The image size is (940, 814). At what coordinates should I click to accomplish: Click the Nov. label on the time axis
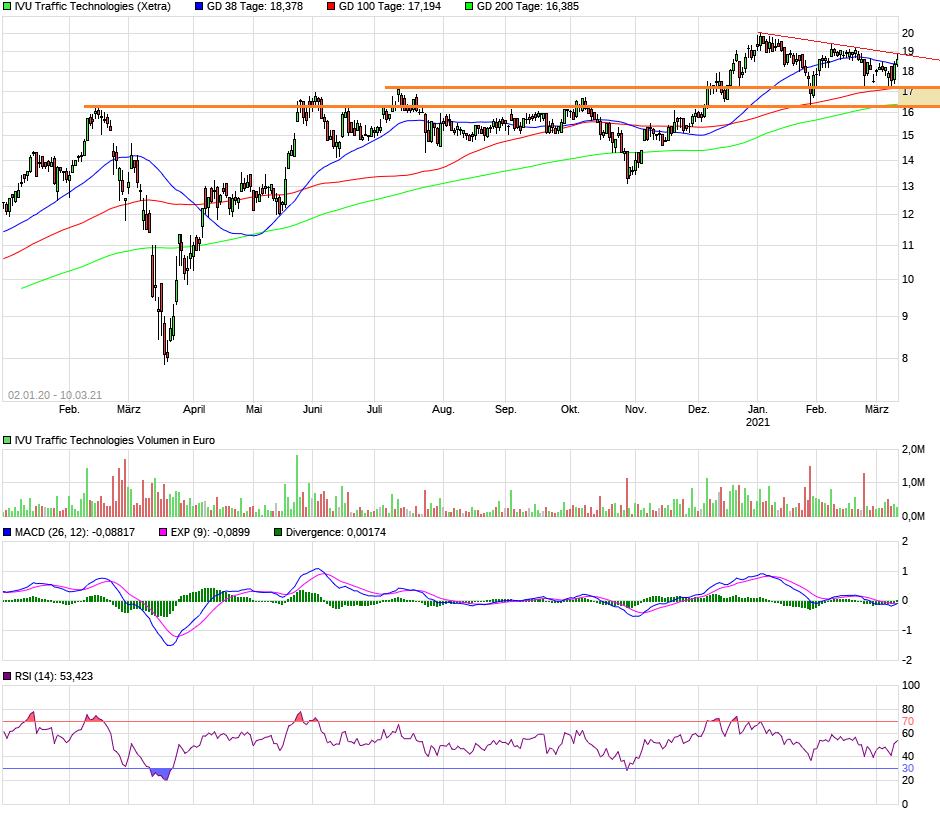(635, 409)
